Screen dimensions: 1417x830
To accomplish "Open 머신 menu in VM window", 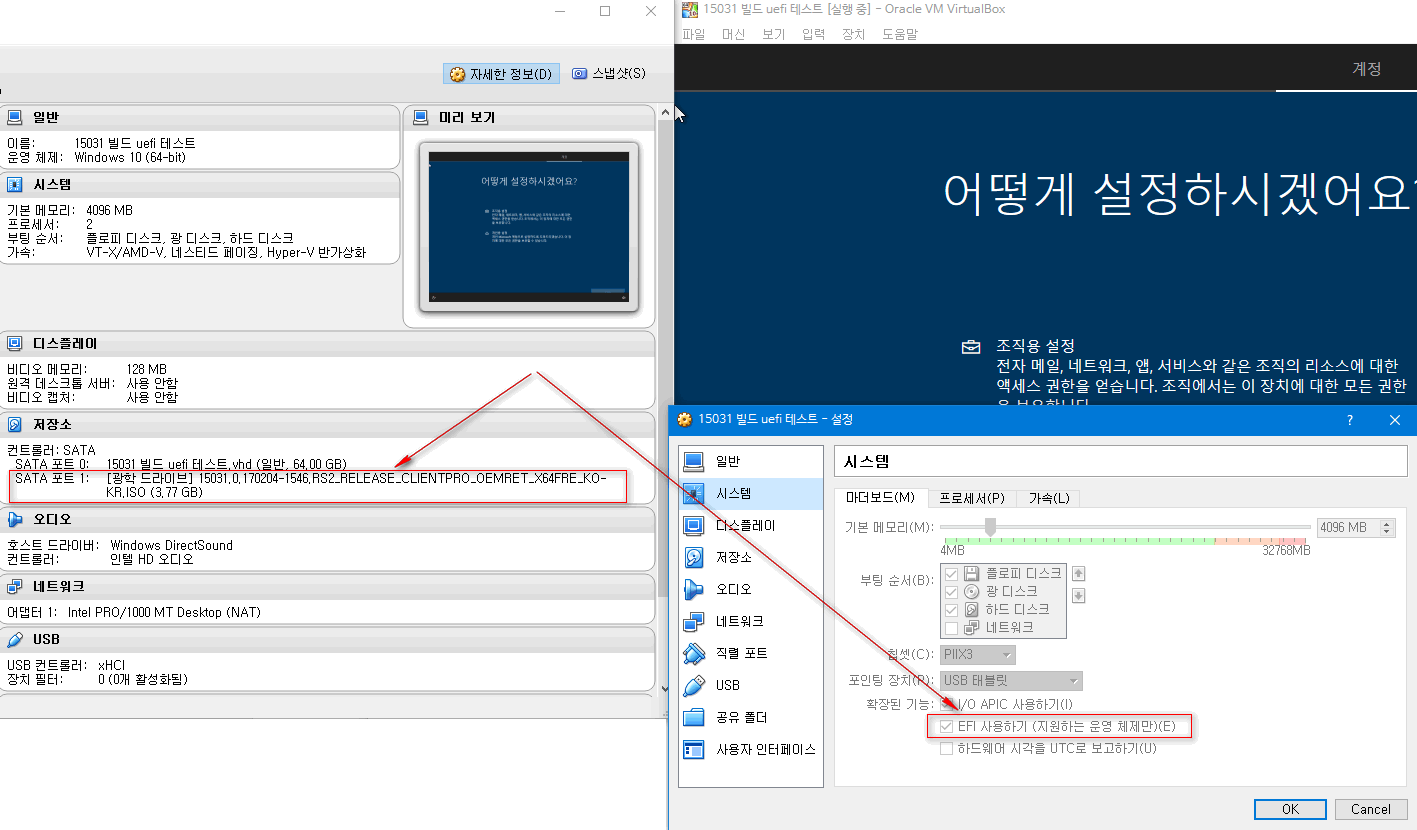I will 733,34.
